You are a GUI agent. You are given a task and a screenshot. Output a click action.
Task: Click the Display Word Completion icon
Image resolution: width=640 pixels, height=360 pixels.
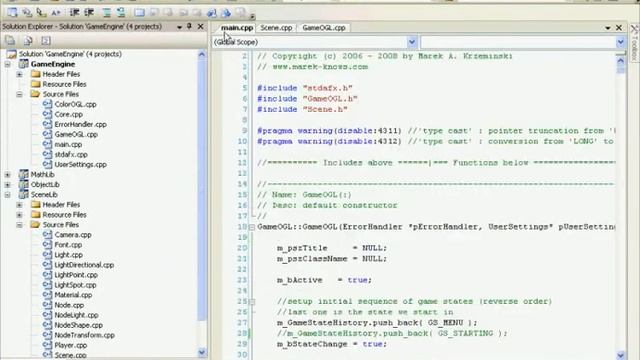[x=56, y=13]
